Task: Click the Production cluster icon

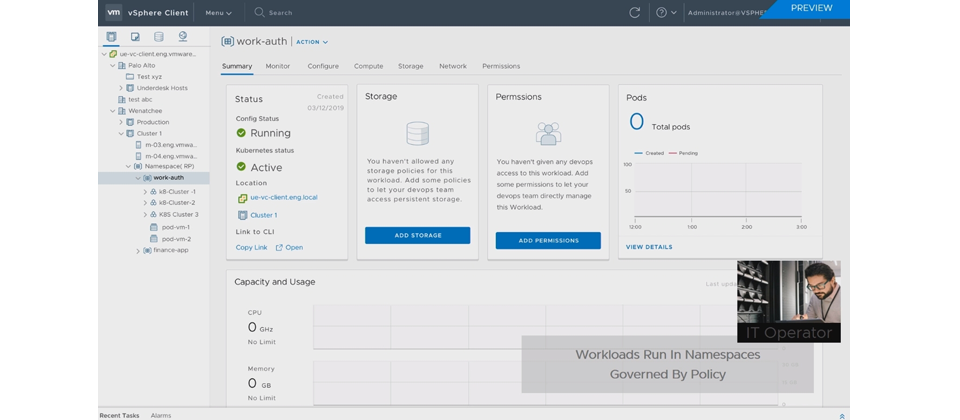Action: pos(130,122)
